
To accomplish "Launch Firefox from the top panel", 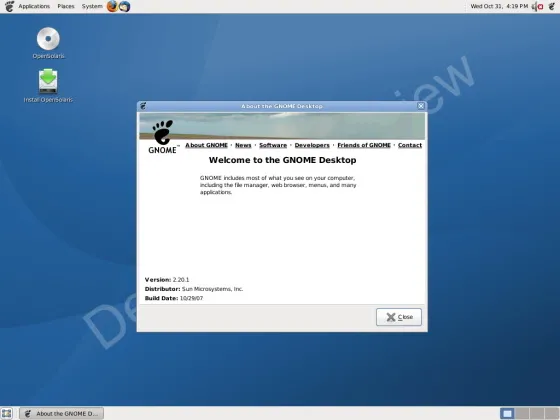I will (x=112, y=6).
